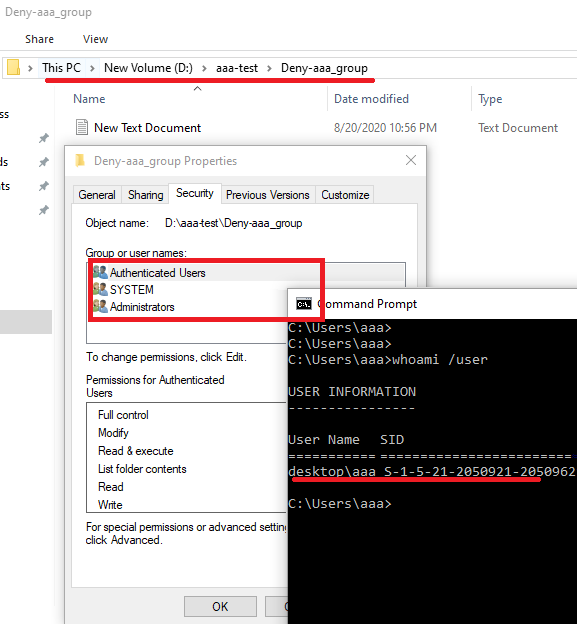Click the Properties dialog folder icon

80,160
